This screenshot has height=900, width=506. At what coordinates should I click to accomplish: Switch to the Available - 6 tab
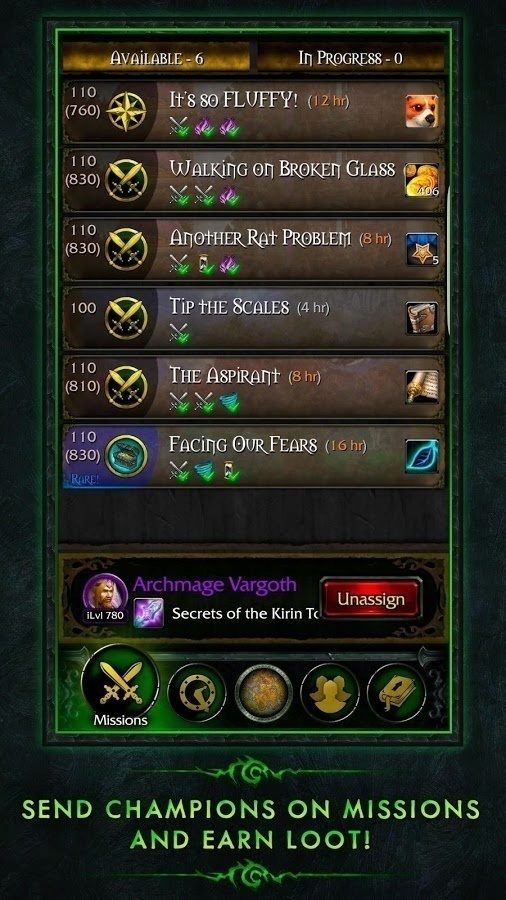click(x=156, y=58)
